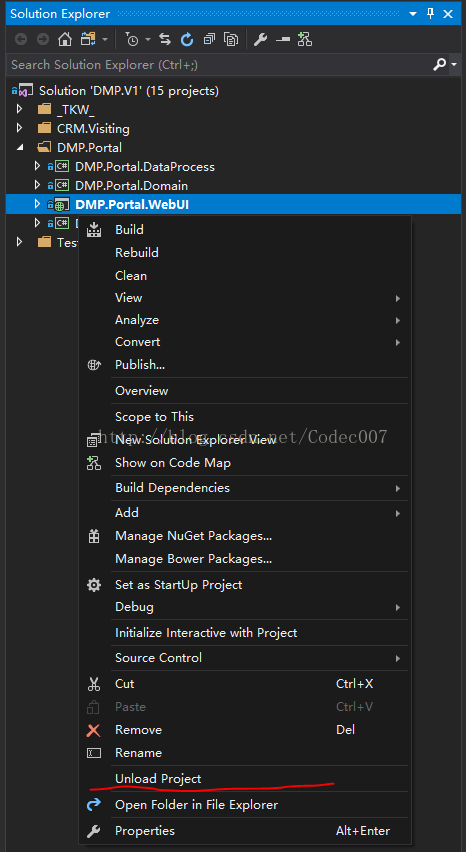Choose Unload Project
Screen dimensions: 466x852
pos(244,779)
